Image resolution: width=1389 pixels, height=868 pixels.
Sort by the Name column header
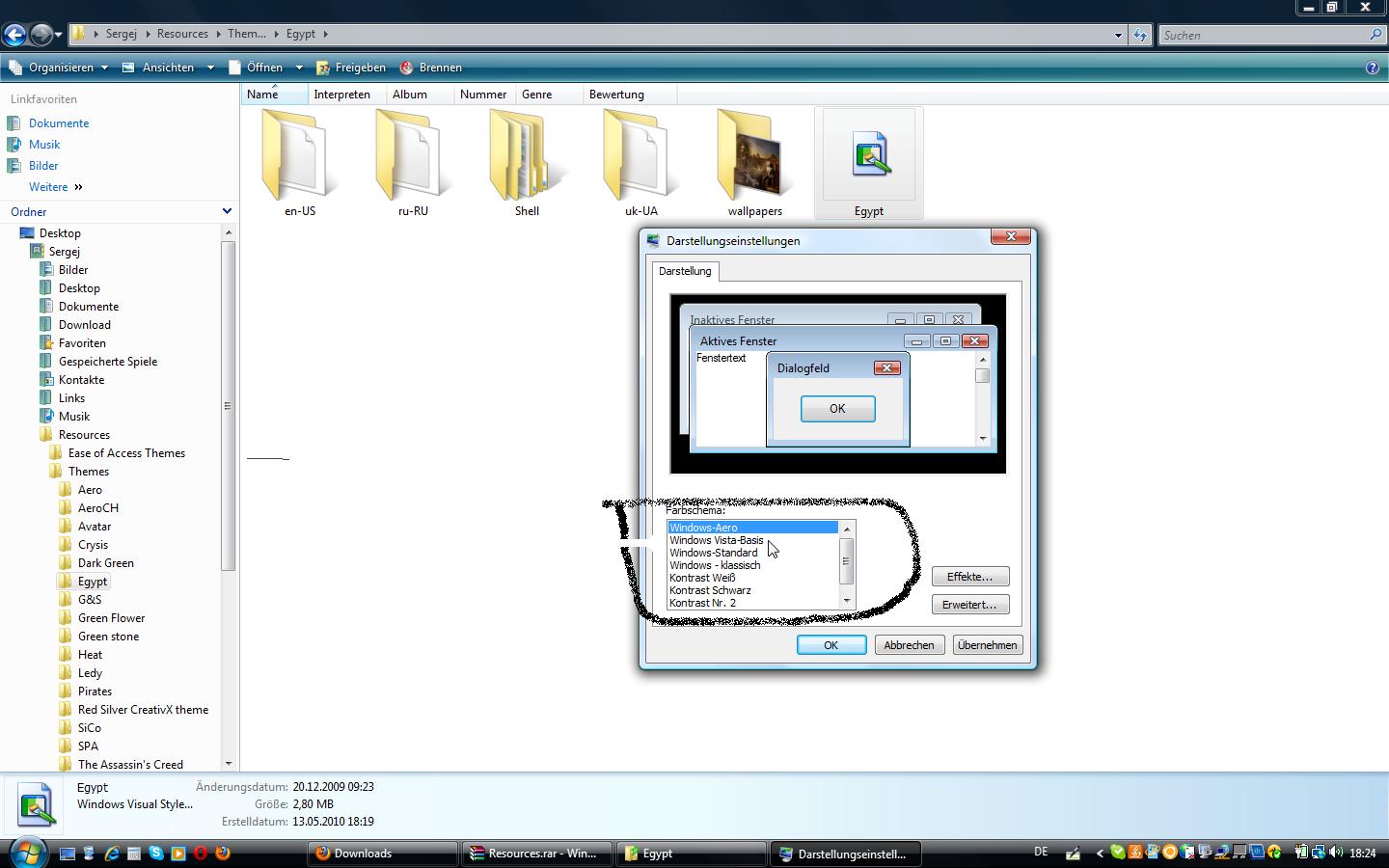pos(274,95)
